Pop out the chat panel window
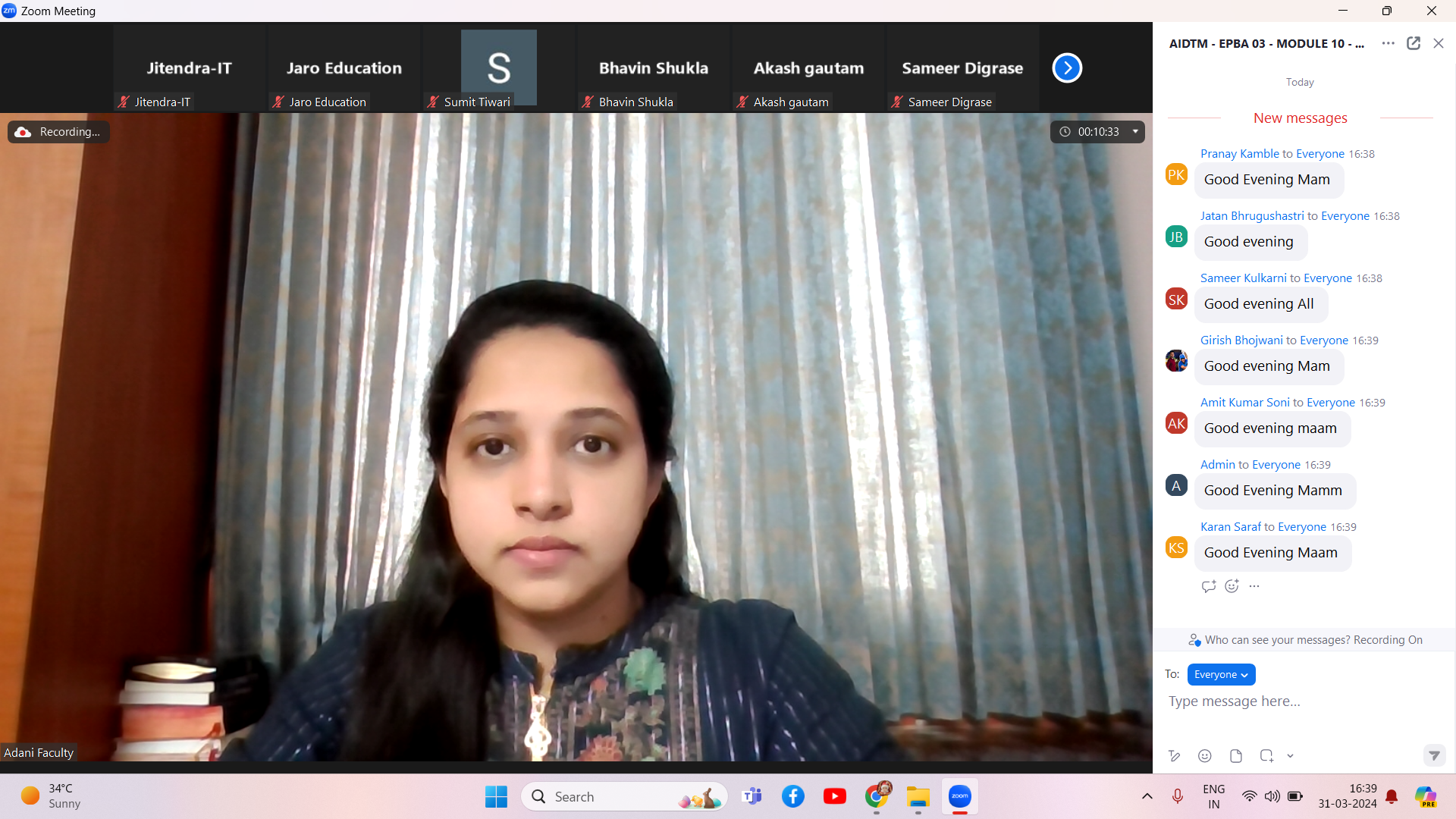Viewport: 1456px width, 819px height. [1414, 43]
